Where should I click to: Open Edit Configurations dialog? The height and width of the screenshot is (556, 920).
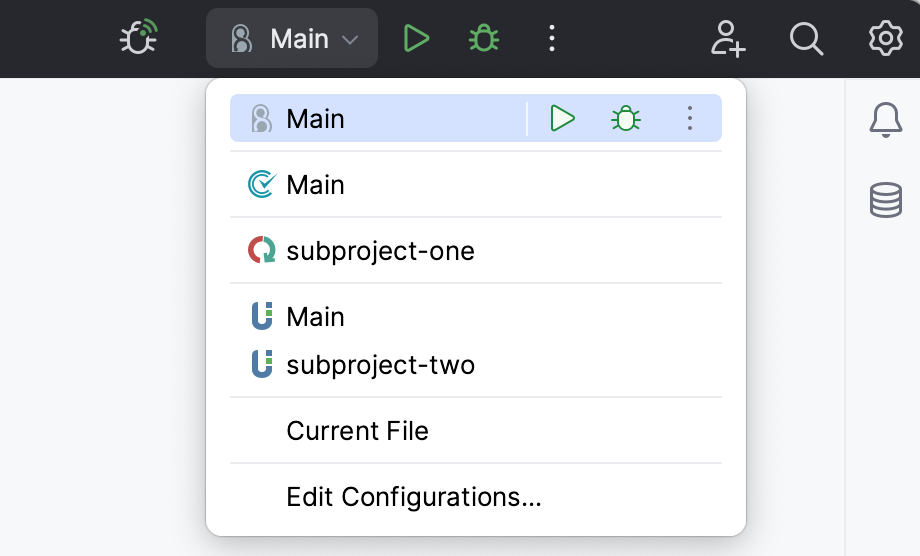click(413, 497)
